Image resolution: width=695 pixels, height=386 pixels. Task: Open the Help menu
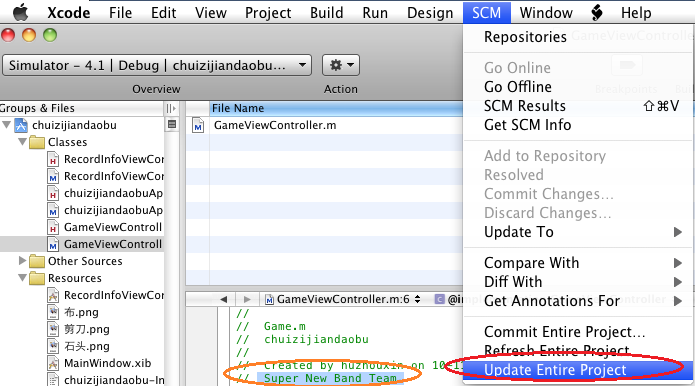point(636,13)
